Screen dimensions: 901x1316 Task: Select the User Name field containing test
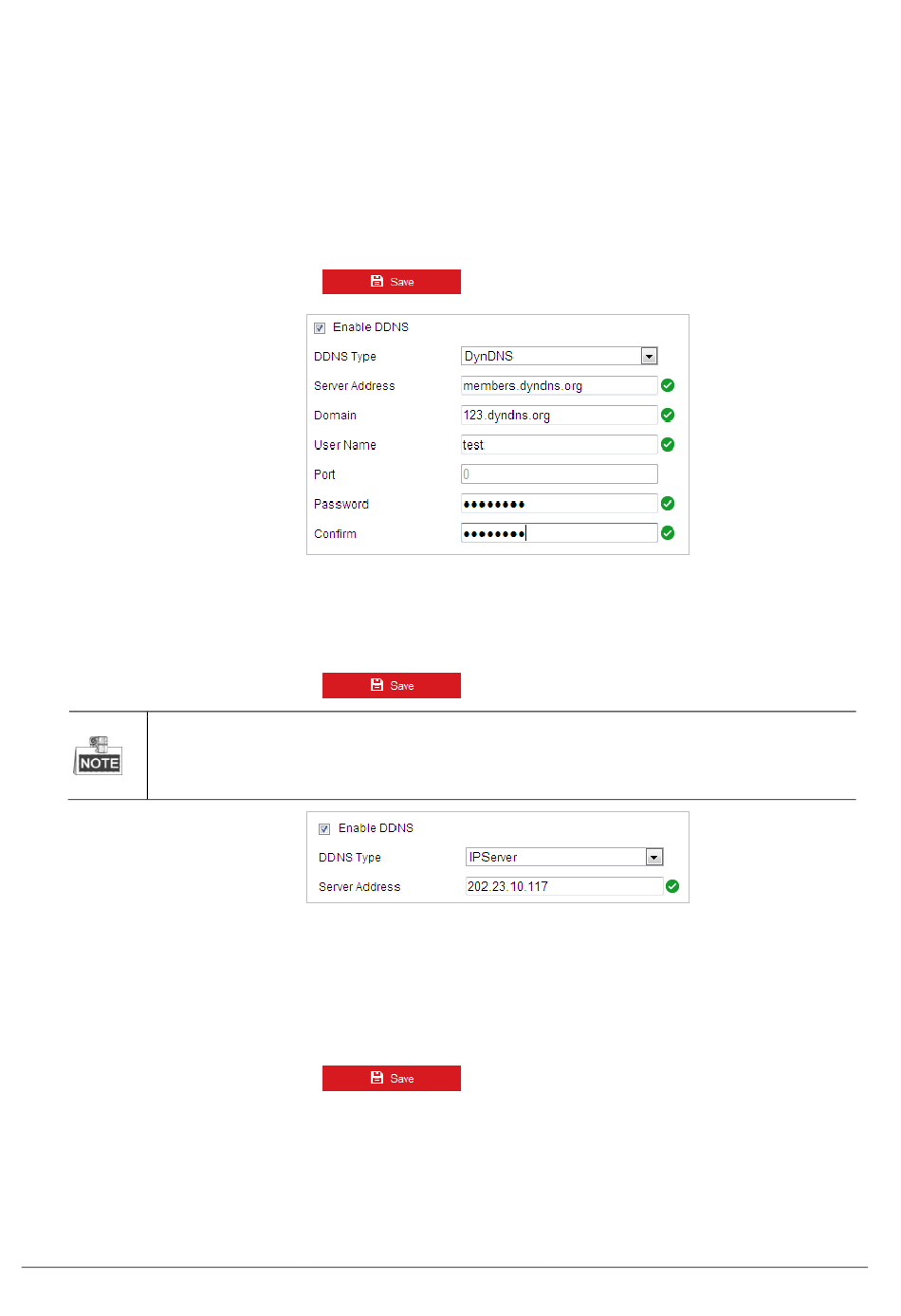[559, 444]
